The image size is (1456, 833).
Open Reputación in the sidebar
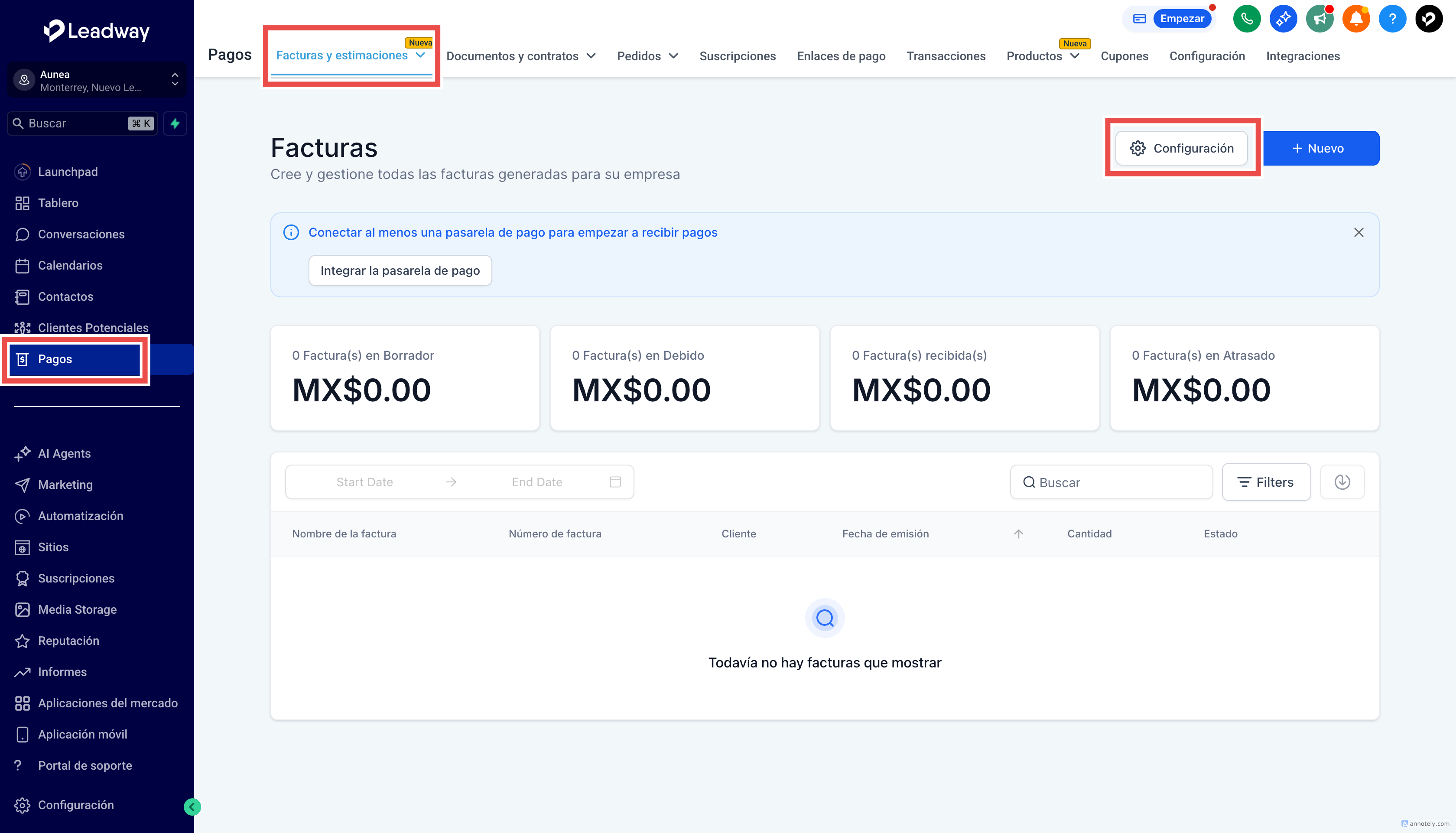(x=68, y=641)
